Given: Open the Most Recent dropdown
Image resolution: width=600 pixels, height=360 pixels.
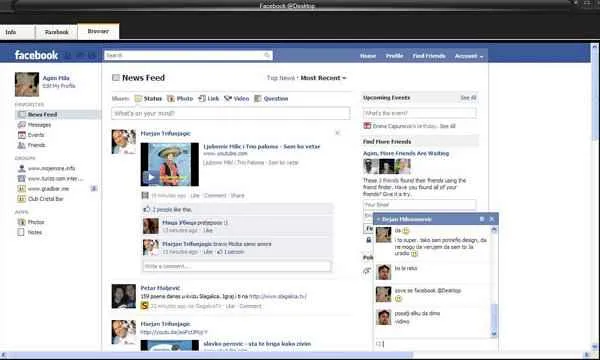Looking at the screenshot, I should (323, 78).
